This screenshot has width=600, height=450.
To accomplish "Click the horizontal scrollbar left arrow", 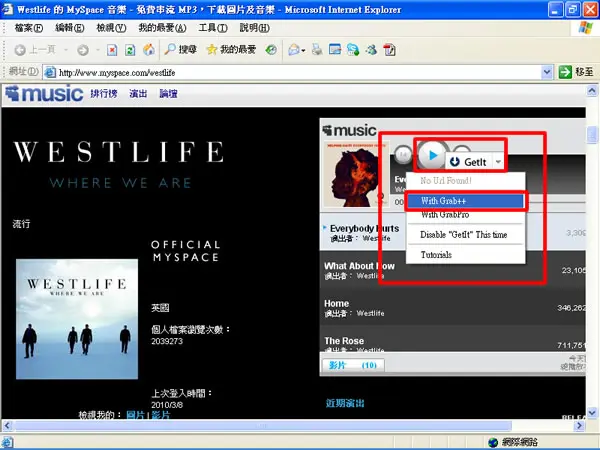I will [x=7, y=426].
